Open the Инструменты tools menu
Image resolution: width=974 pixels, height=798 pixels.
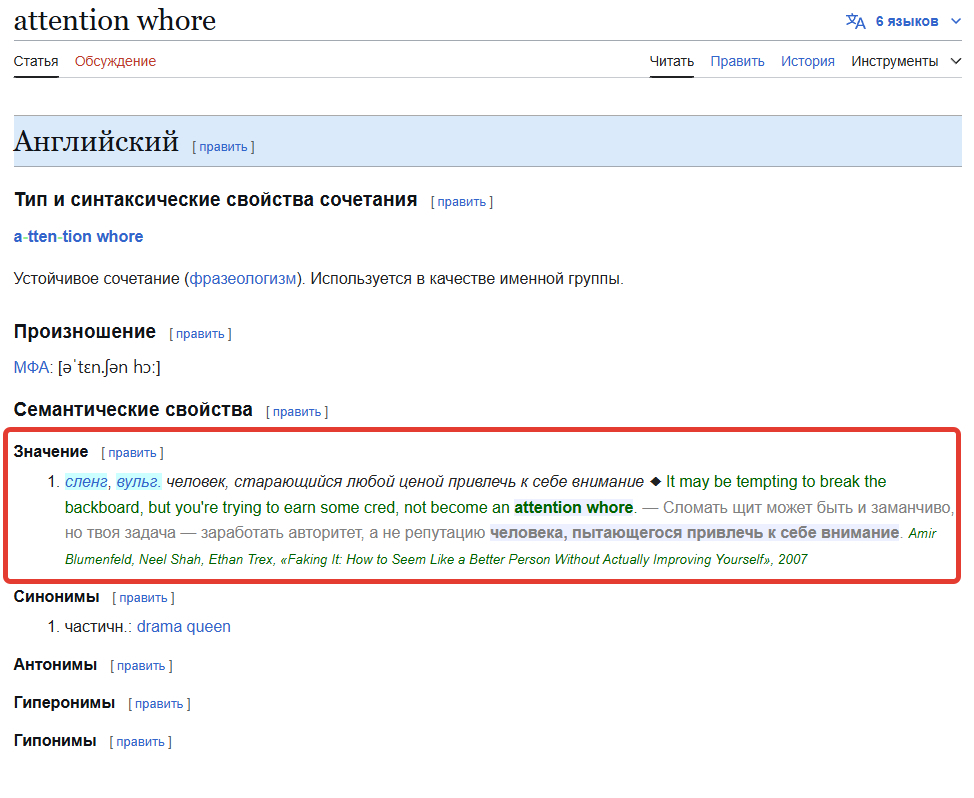[x=894, y=61]
